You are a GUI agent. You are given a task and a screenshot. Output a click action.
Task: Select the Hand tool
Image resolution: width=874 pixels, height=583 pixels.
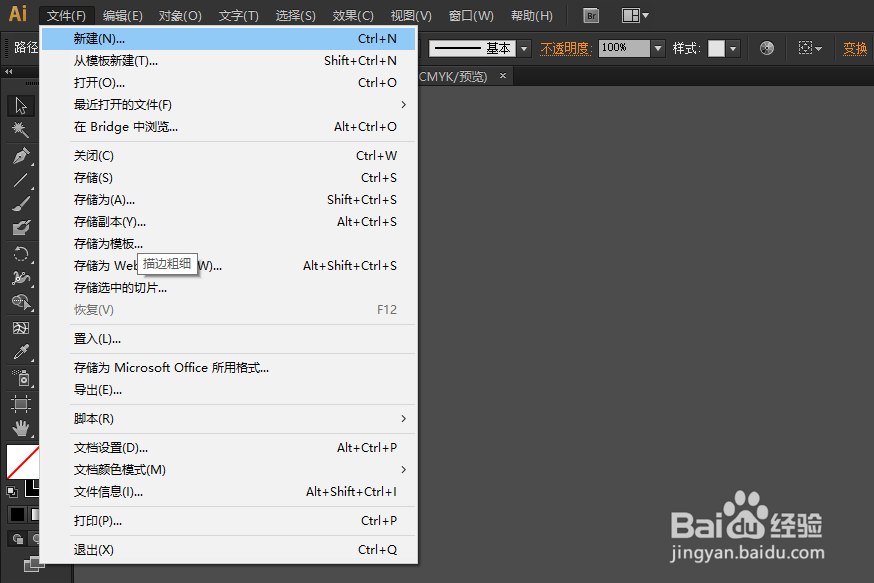point(21,428)
